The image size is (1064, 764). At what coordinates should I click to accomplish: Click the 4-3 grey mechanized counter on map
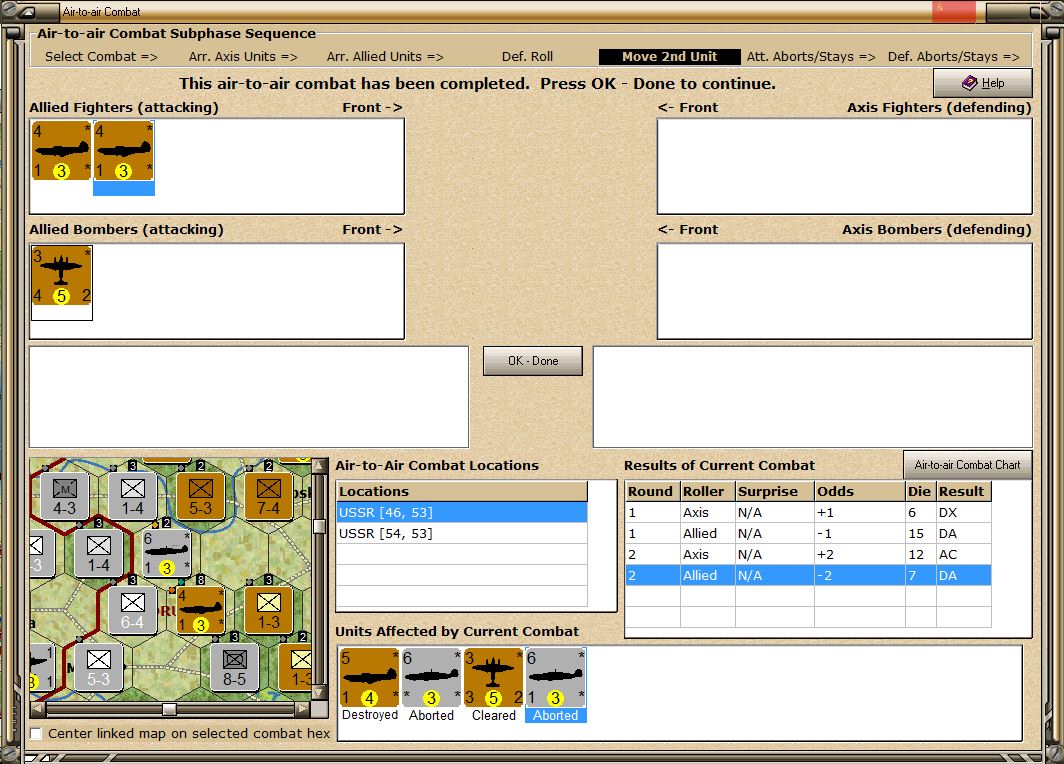[64, 496]
